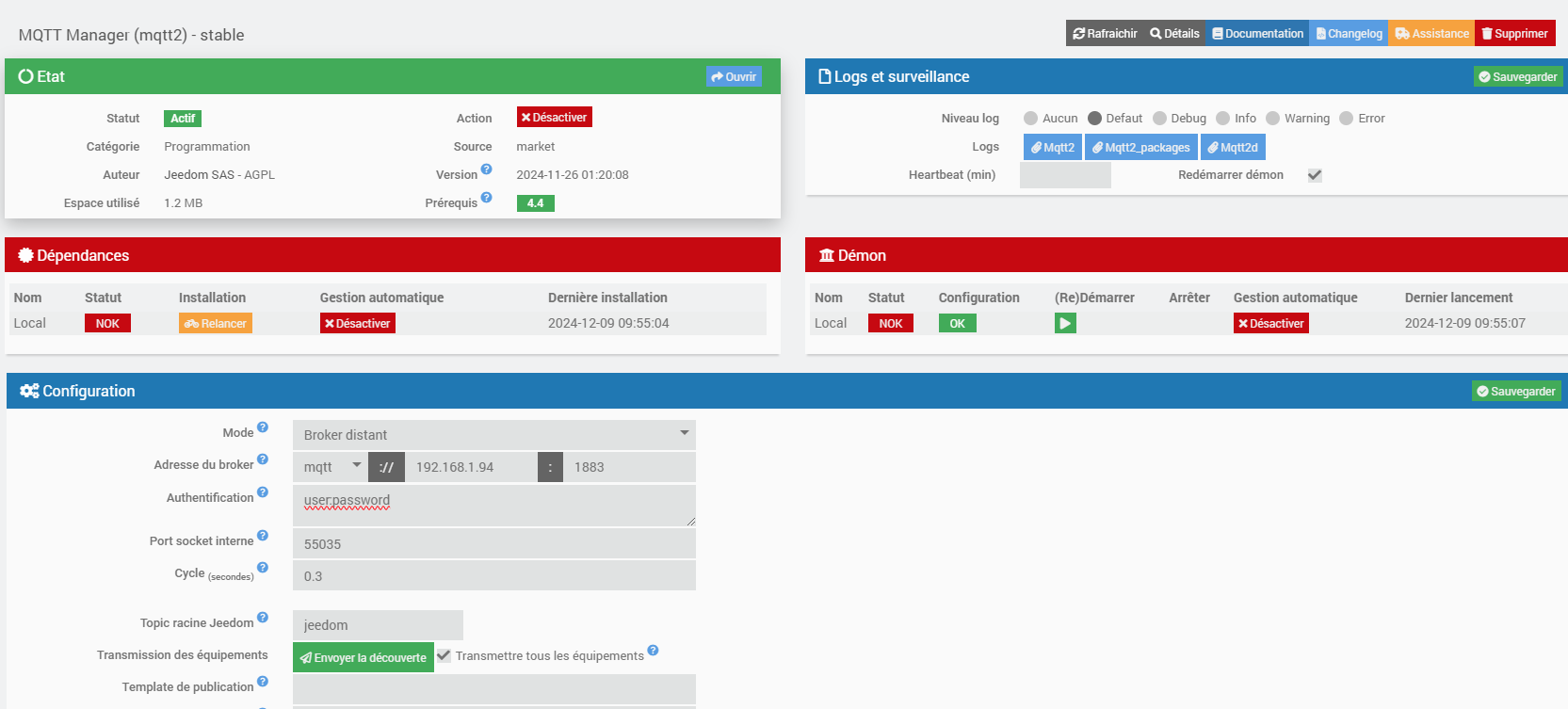Click version date 2024-11-26 01:20:08

(x=573, y=175)
